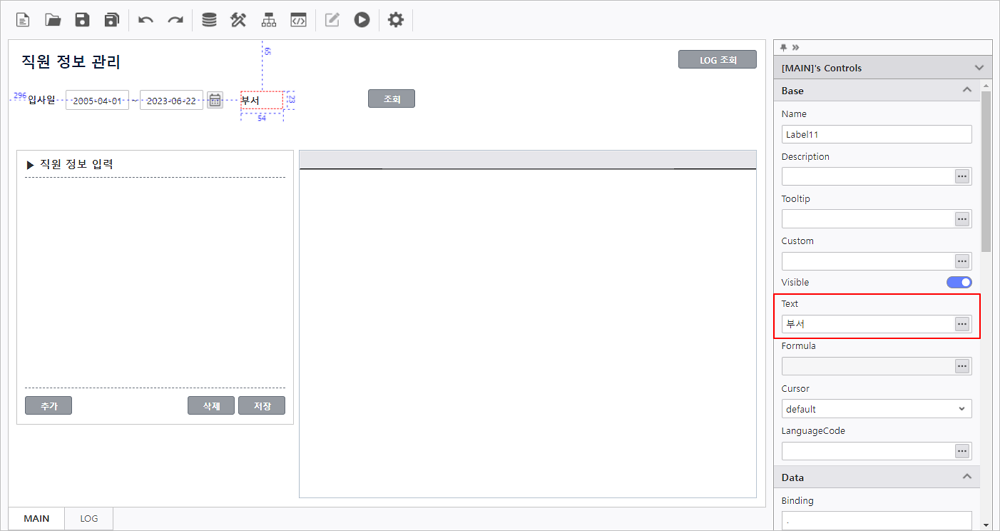Click the calendar icon beside the date range
Image resolution: width=1000 pixels, height=531 pixels.
[215, 100]
